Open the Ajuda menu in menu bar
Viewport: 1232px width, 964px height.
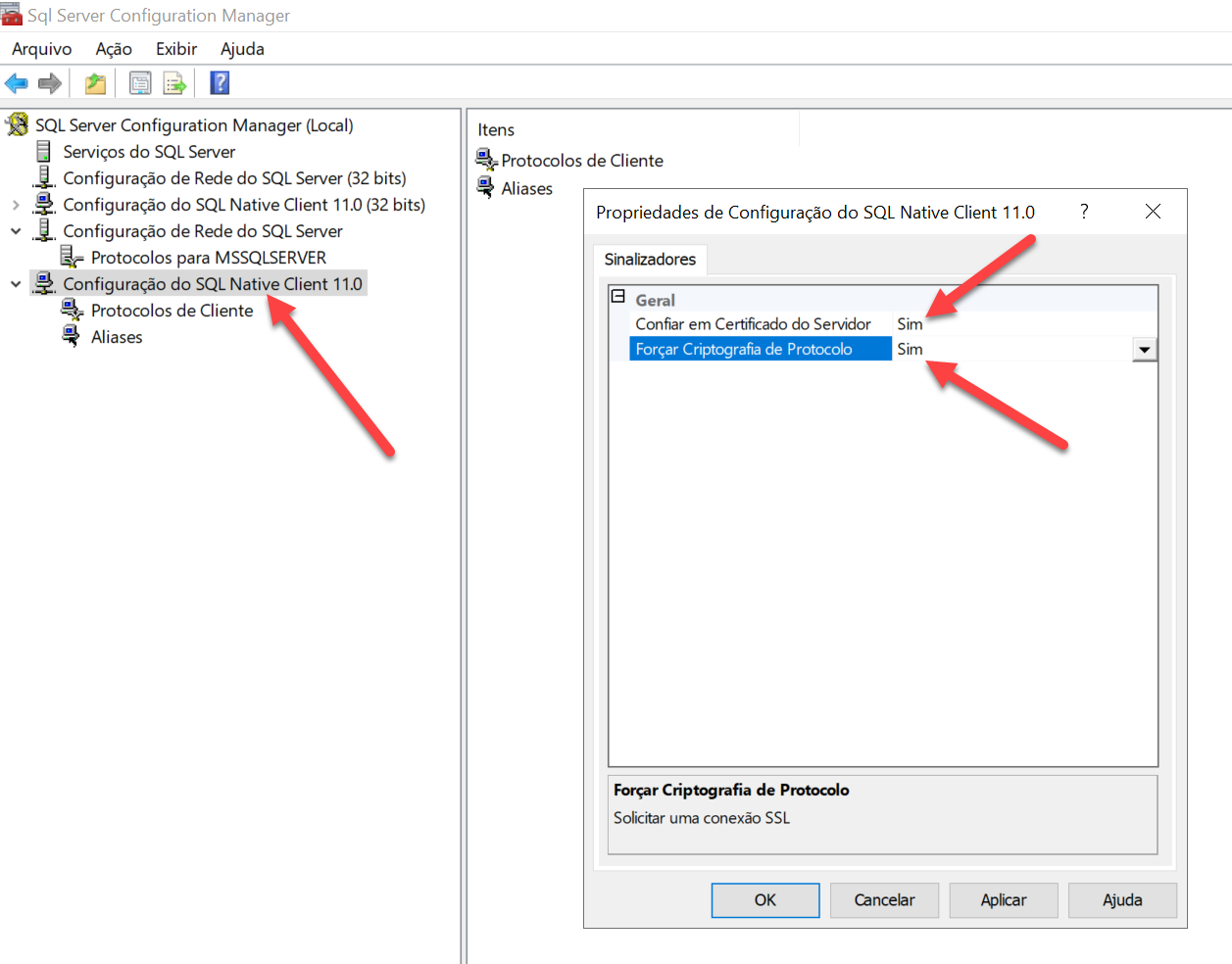[242, 49]
